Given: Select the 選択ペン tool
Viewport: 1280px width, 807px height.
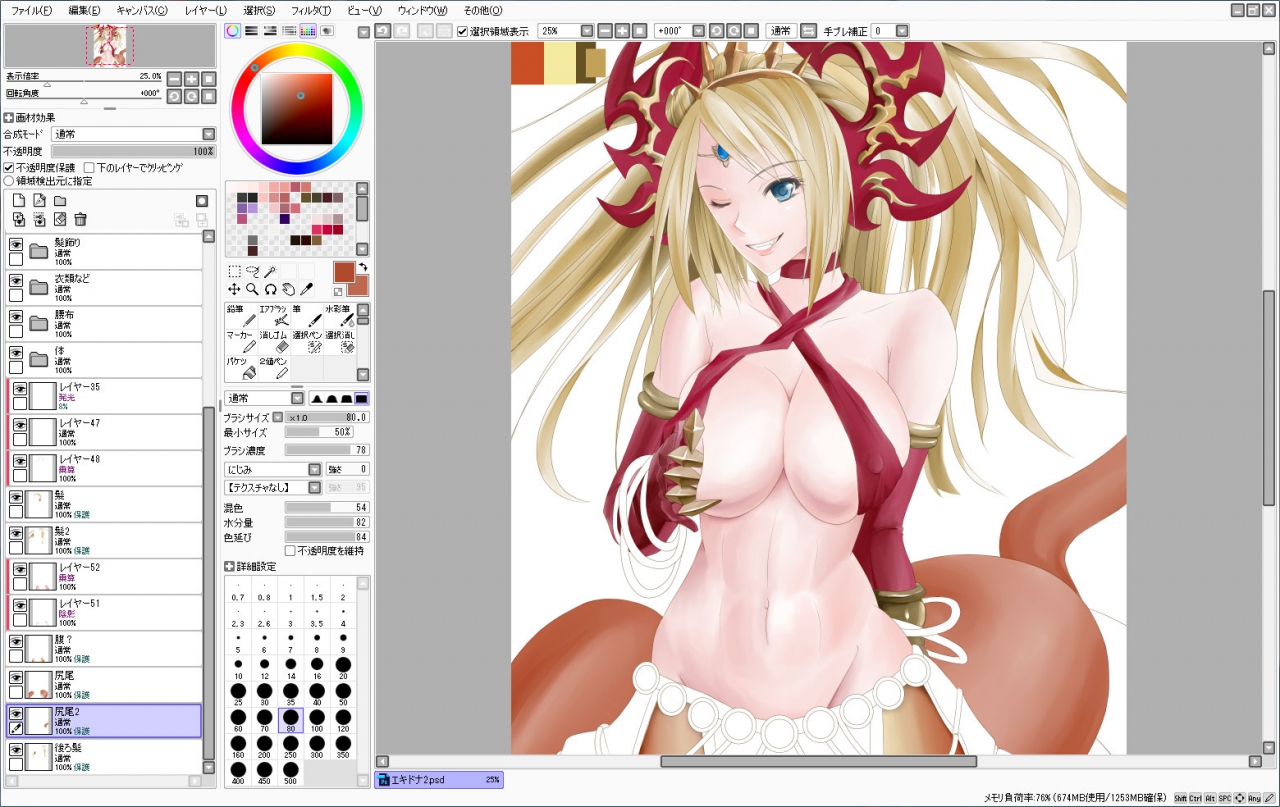Looking at the screenshot, I should 306,341.
